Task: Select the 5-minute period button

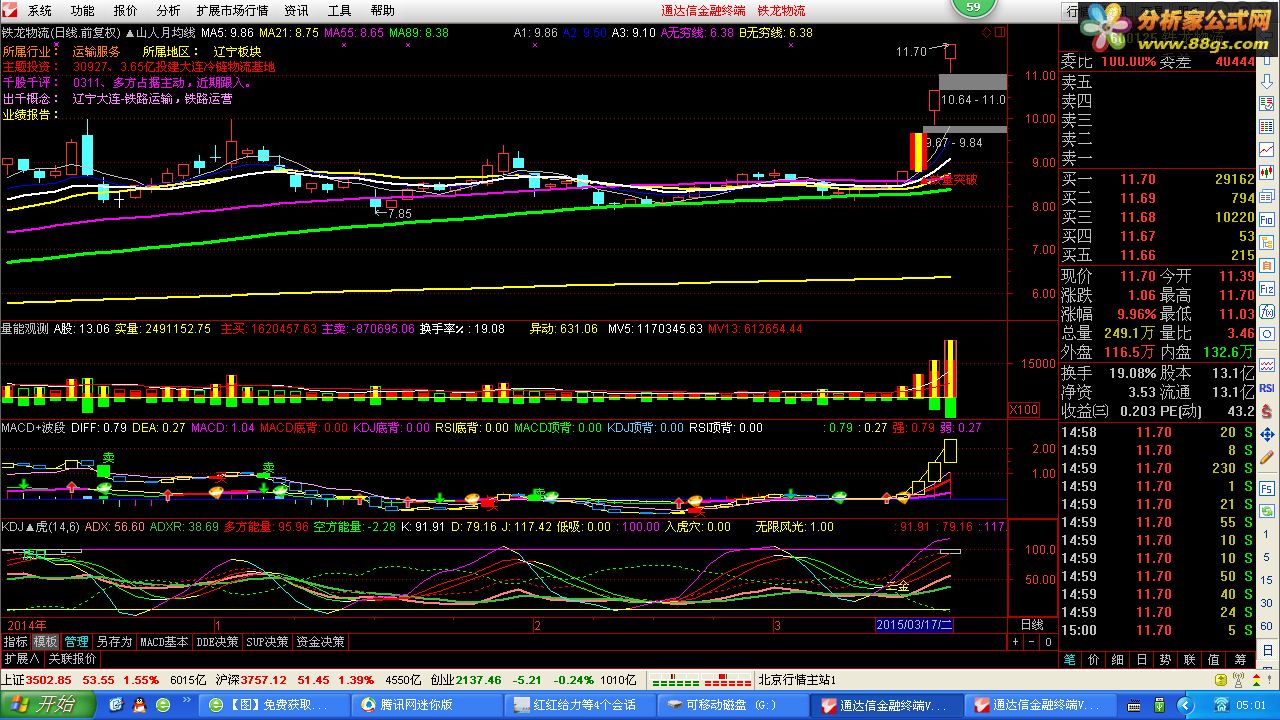Action: click(x=1267, y=557)
